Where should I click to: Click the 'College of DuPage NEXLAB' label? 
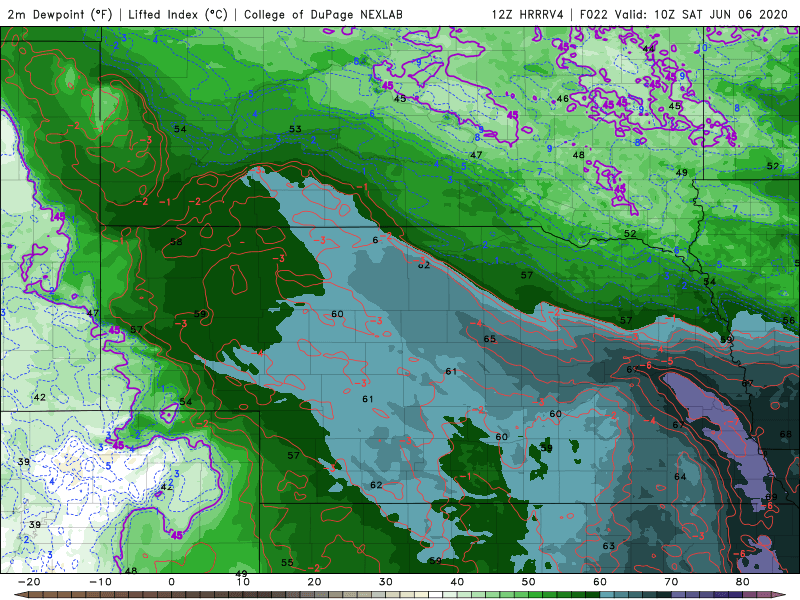point(323,14)
